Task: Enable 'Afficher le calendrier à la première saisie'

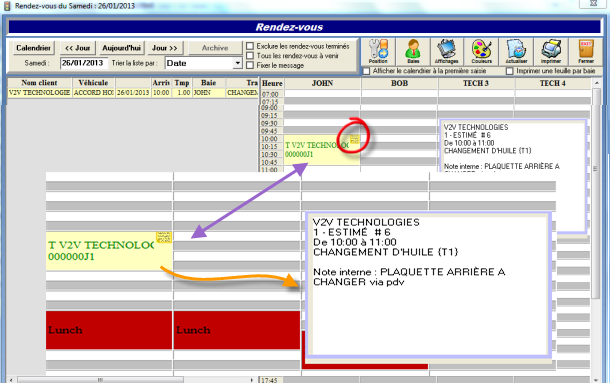Action: tap(366, 71)
